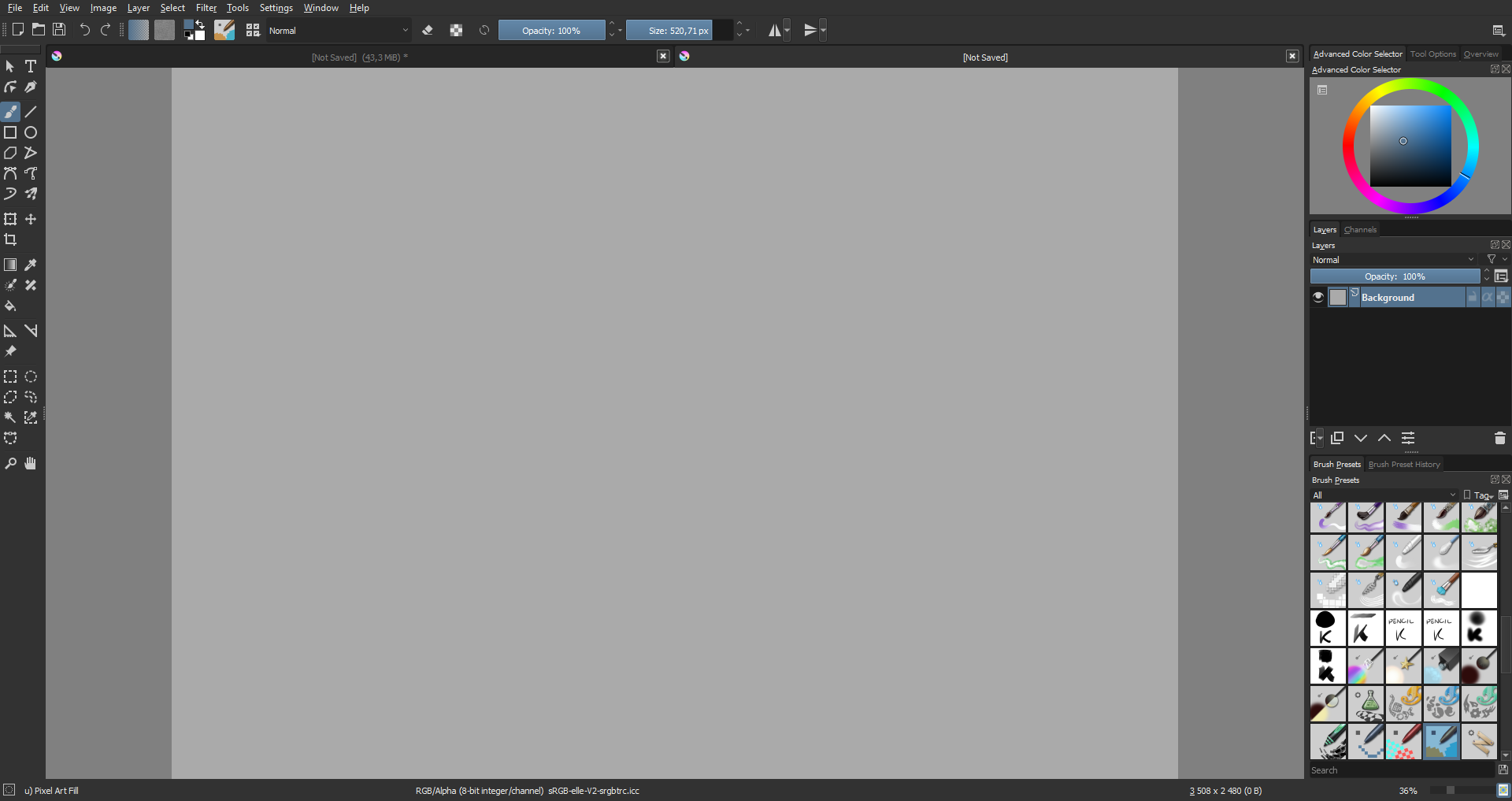Open the Filter menu

coord(206,8)
